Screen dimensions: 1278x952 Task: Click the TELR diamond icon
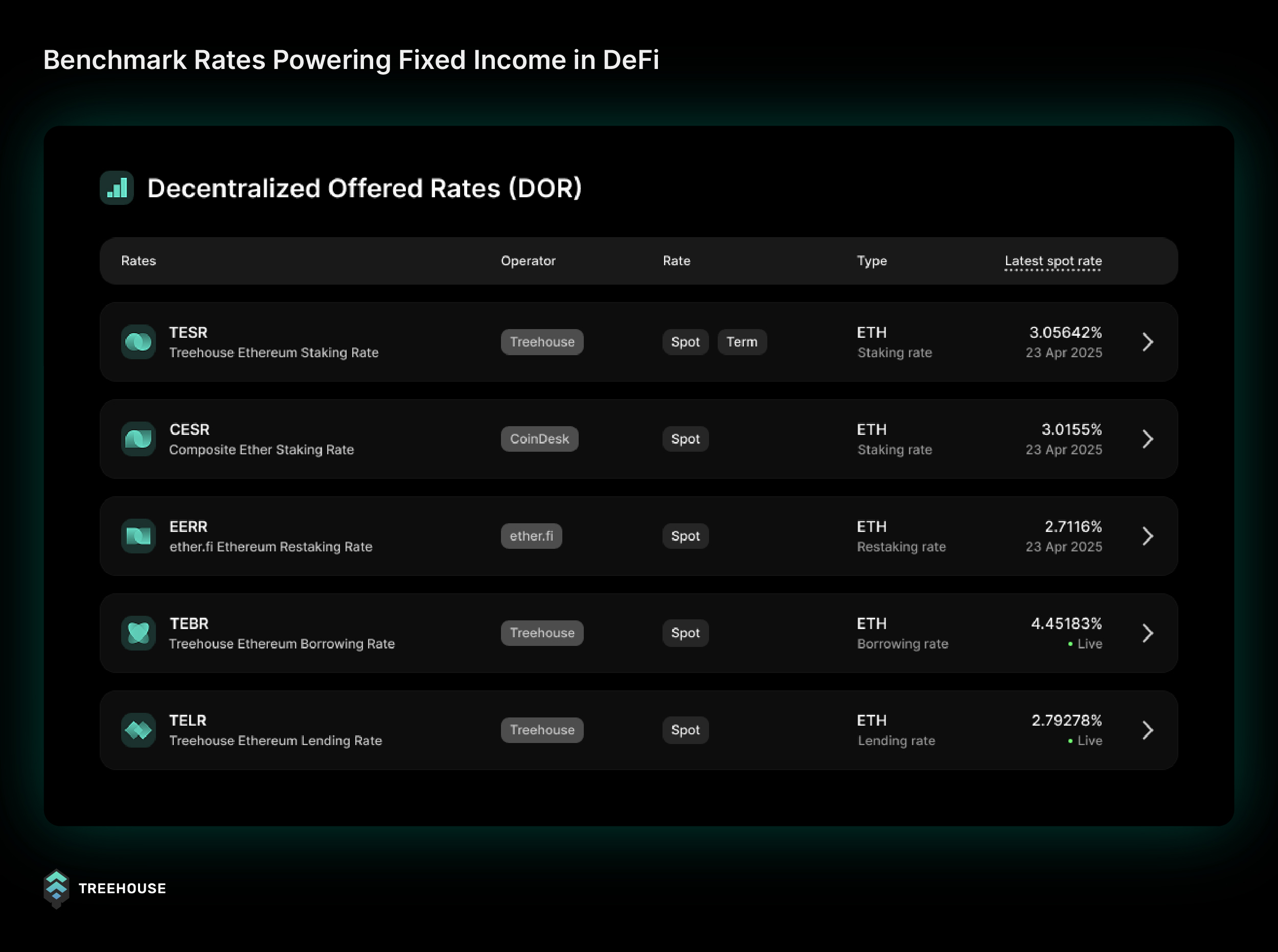point(139,730)
